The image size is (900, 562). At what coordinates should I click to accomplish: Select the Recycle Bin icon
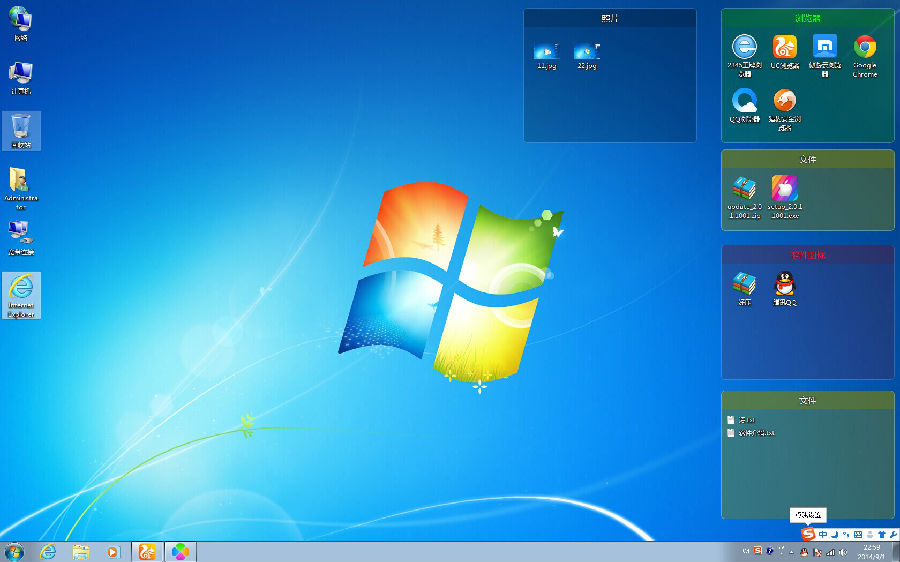(21, 131)
